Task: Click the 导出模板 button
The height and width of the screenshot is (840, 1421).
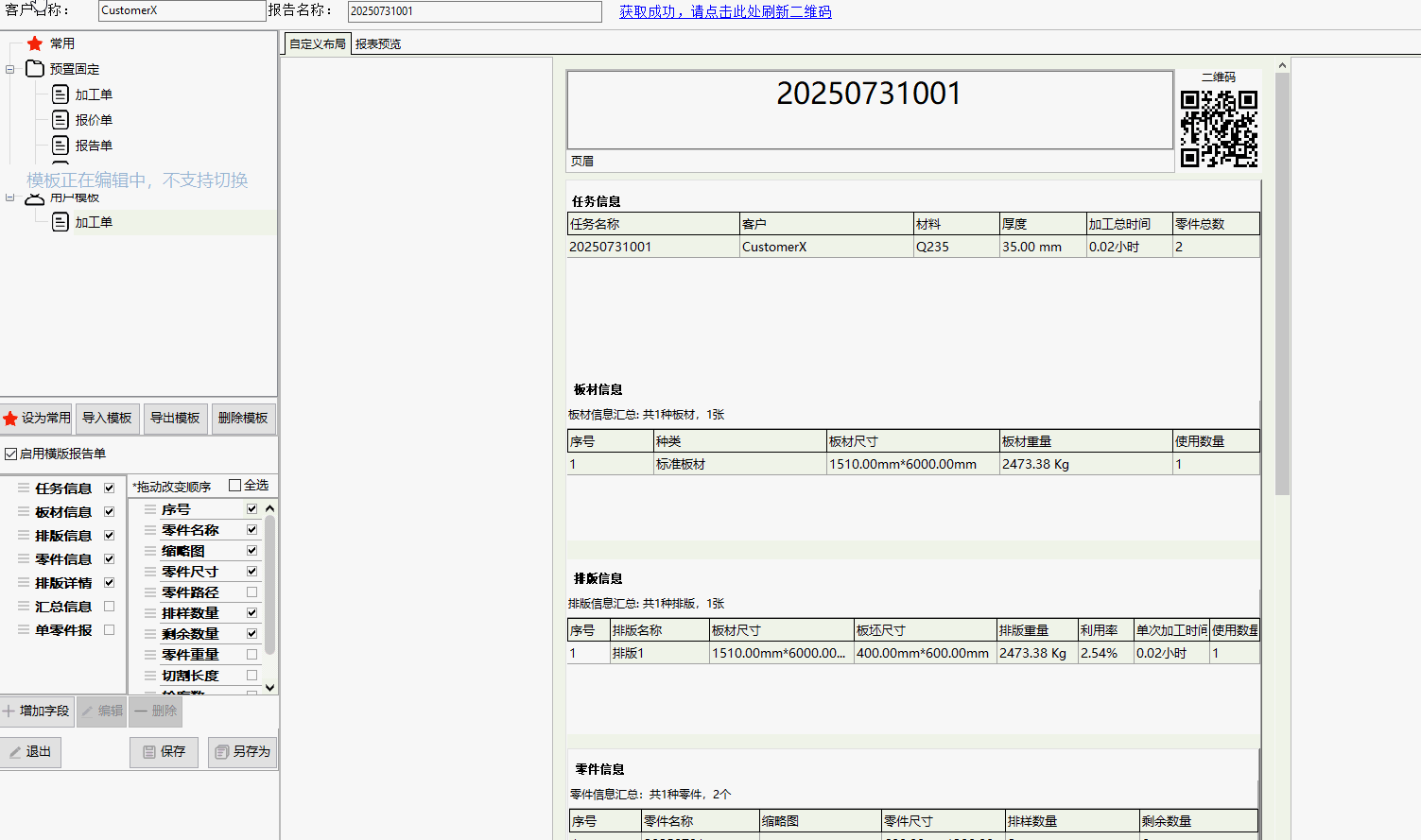Action: pos(175,419)
